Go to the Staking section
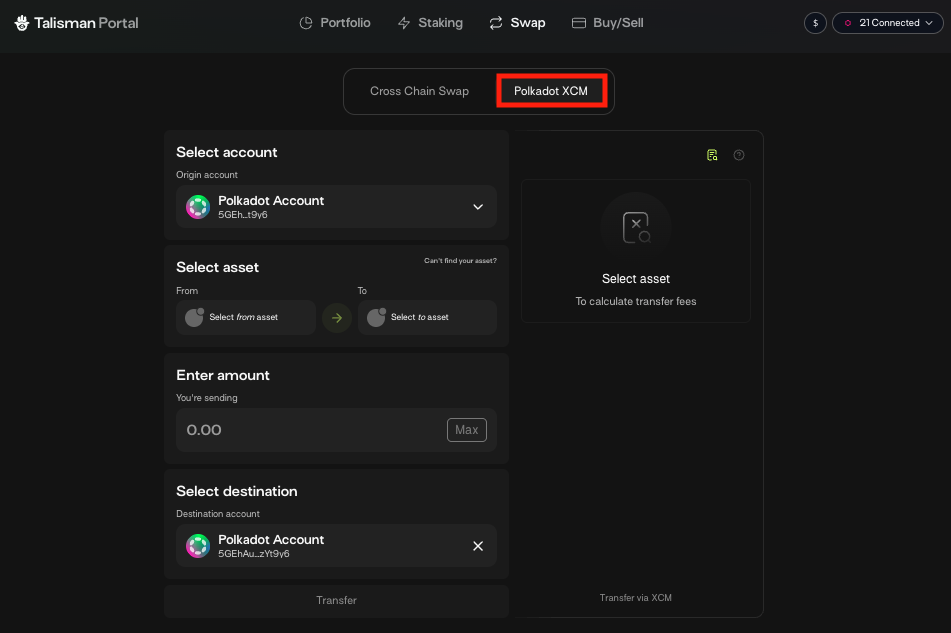951x633 pixels. click(x=430, y=23)
